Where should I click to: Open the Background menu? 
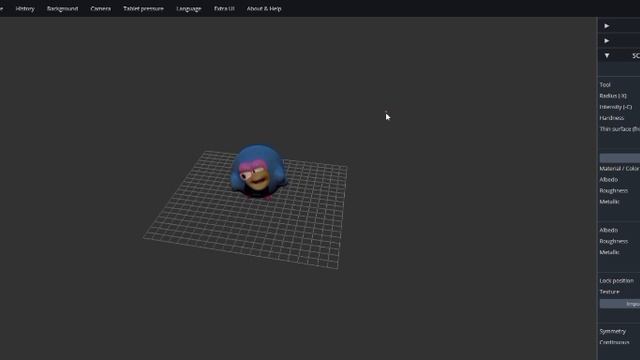[x=62, y=9]
